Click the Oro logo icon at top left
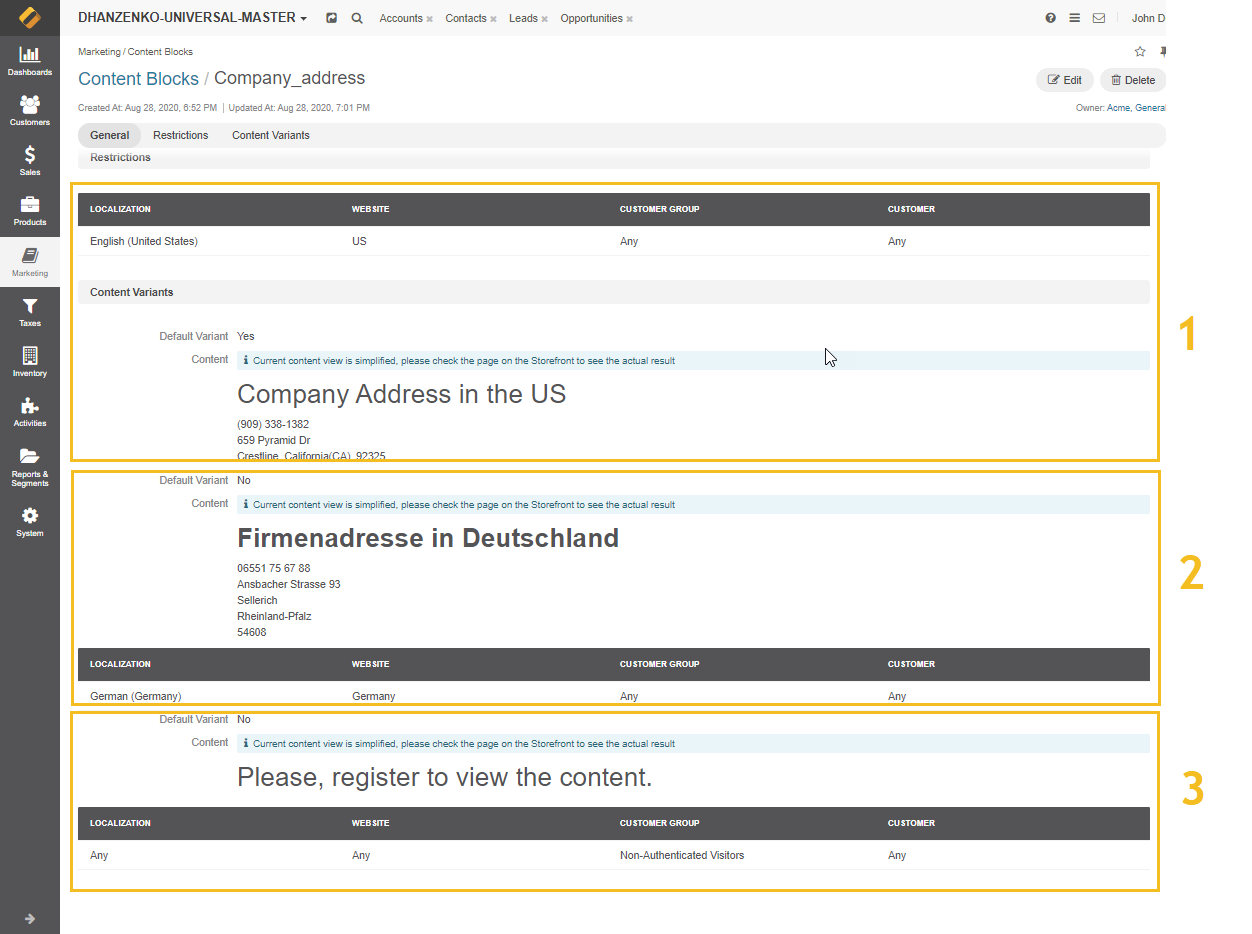1252x934 pixels. [30, 18]
